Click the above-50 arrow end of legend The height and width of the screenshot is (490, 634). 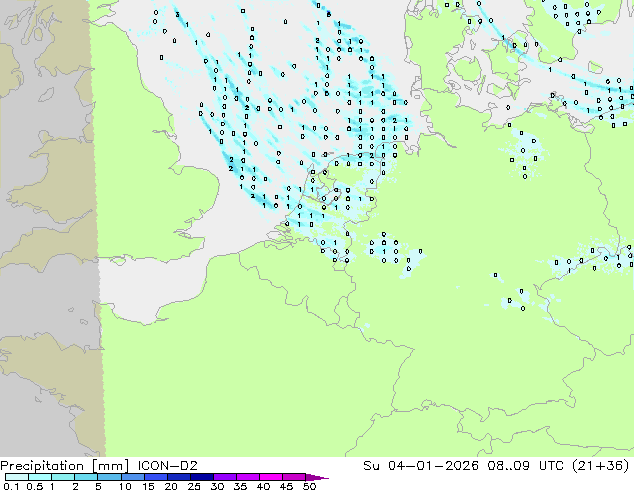coord(317,477)
